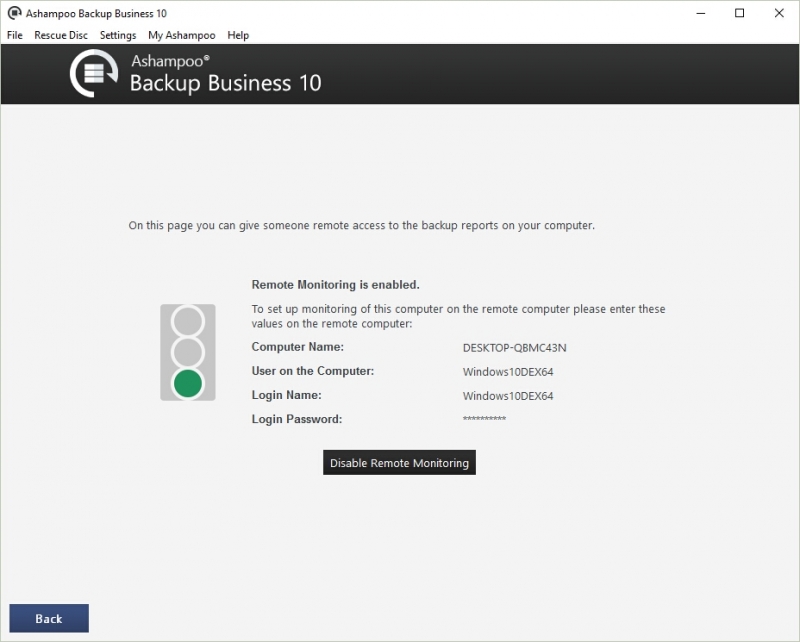Click the app icon in the title bar
800x642 pixels.
click(x=14, y=13)
